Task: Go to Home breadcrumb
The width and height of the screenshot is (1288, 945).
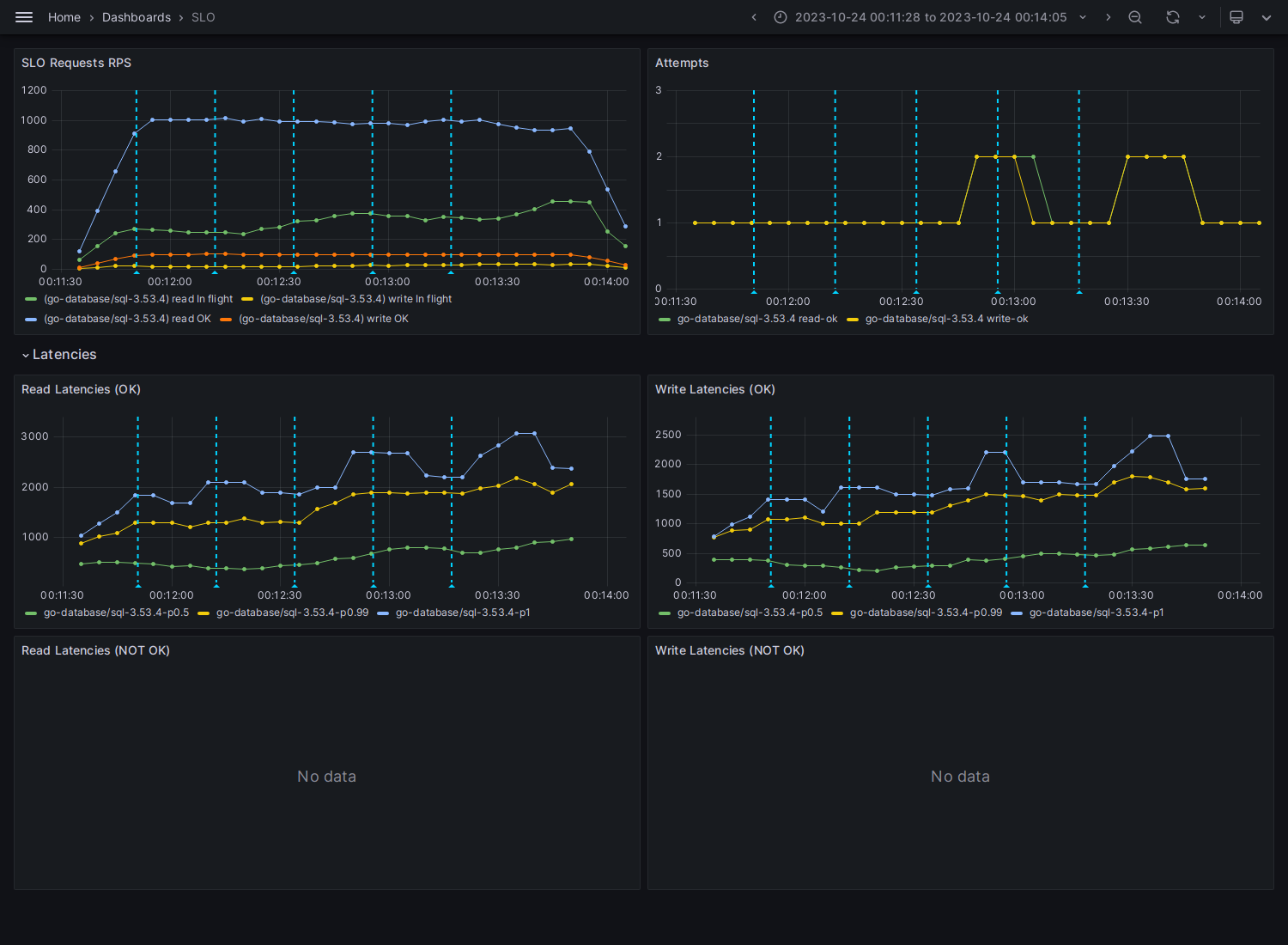Action: tap(64, 17)
